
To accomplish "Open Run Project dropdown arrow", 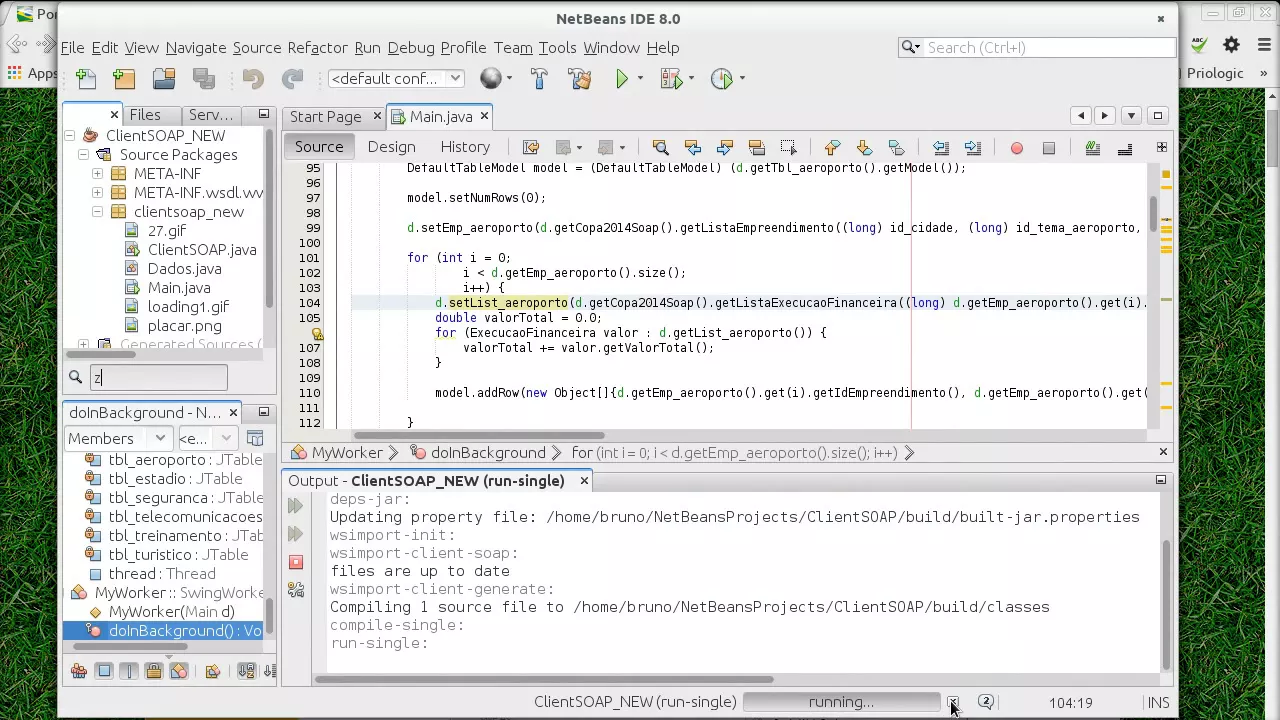I will [642, 78].
